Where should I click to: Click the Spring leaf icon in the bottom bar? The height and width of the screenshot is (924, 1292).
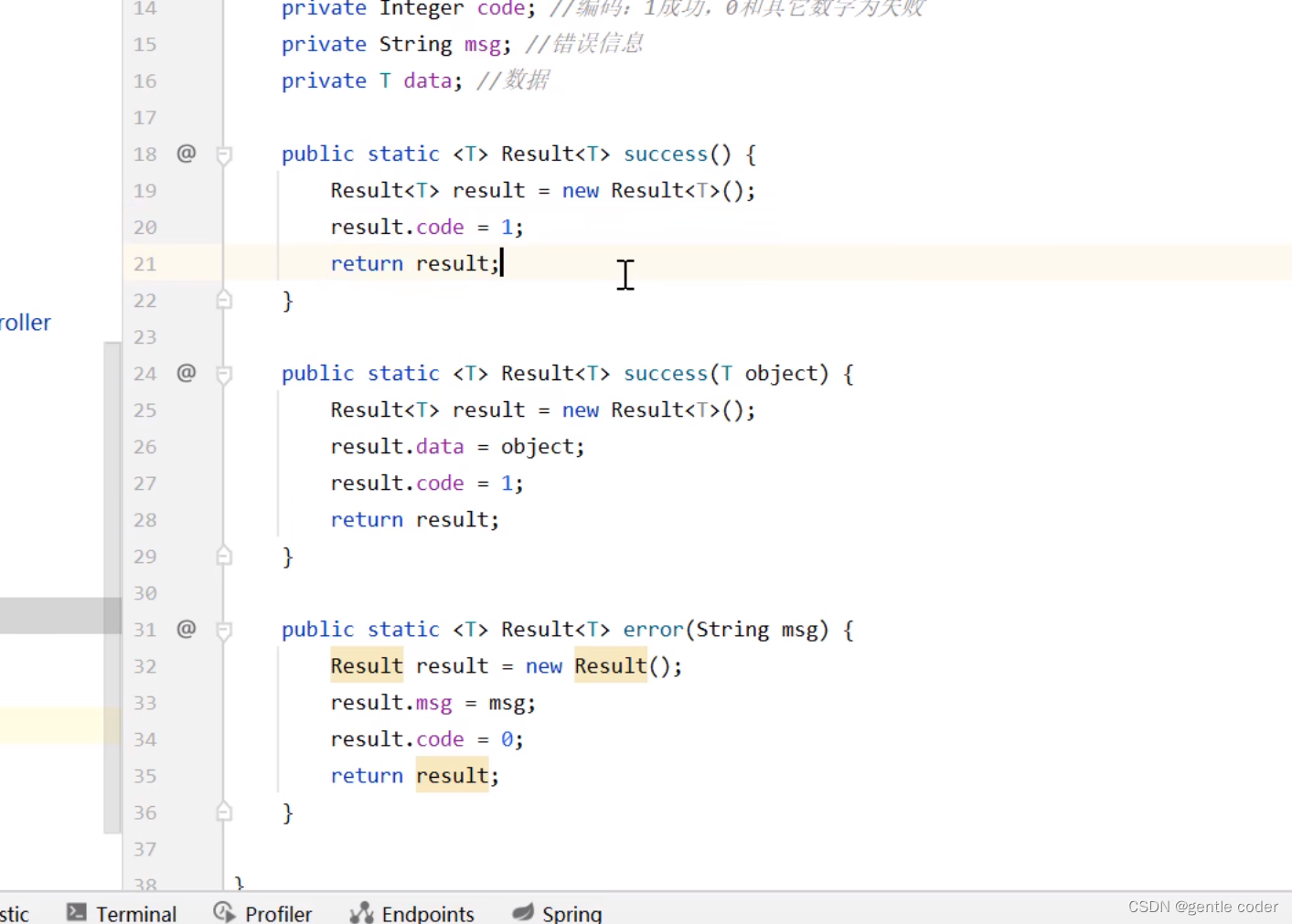523,912
